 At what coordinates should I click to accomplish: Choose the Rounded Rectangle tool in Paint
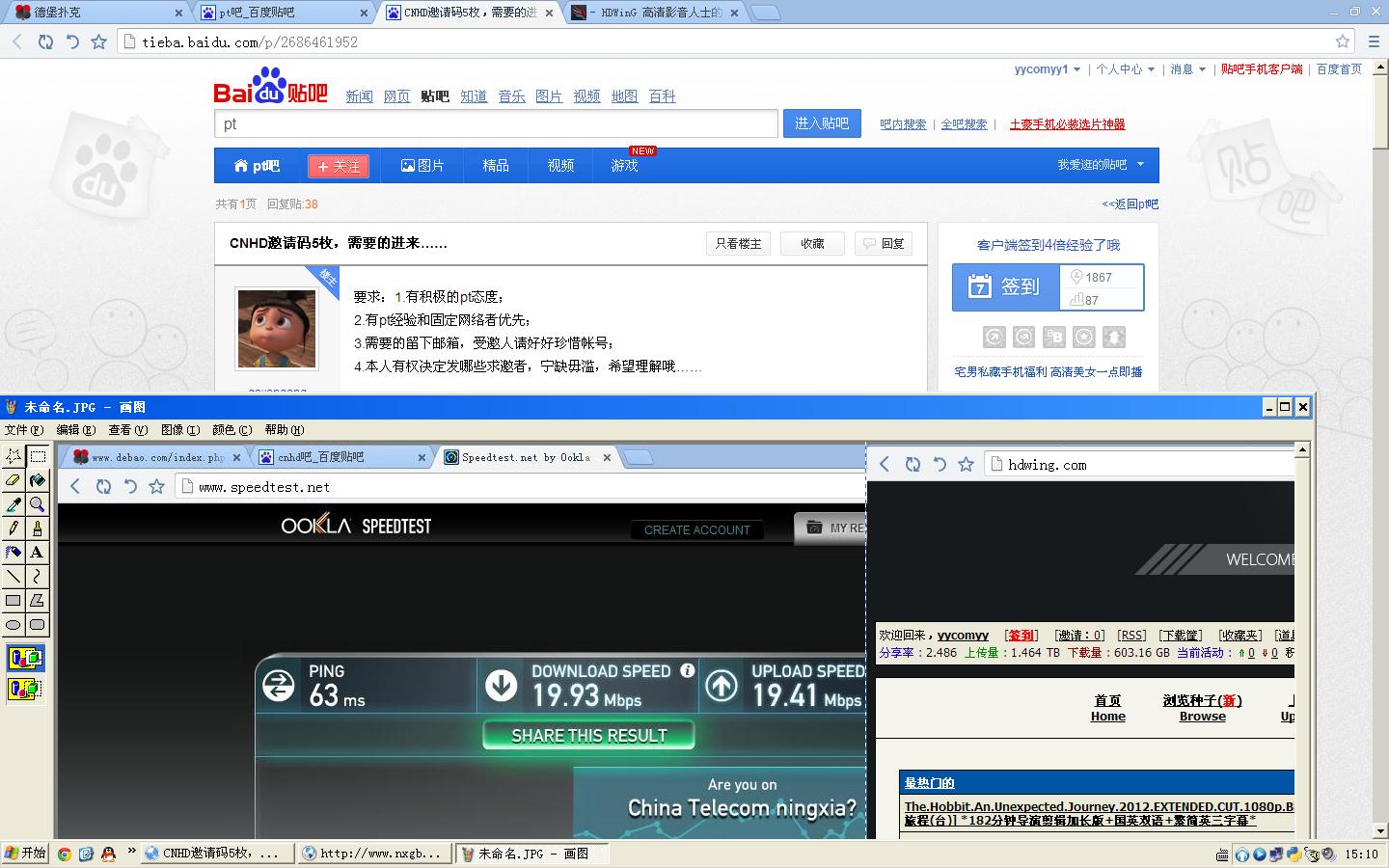coord(38,625)
